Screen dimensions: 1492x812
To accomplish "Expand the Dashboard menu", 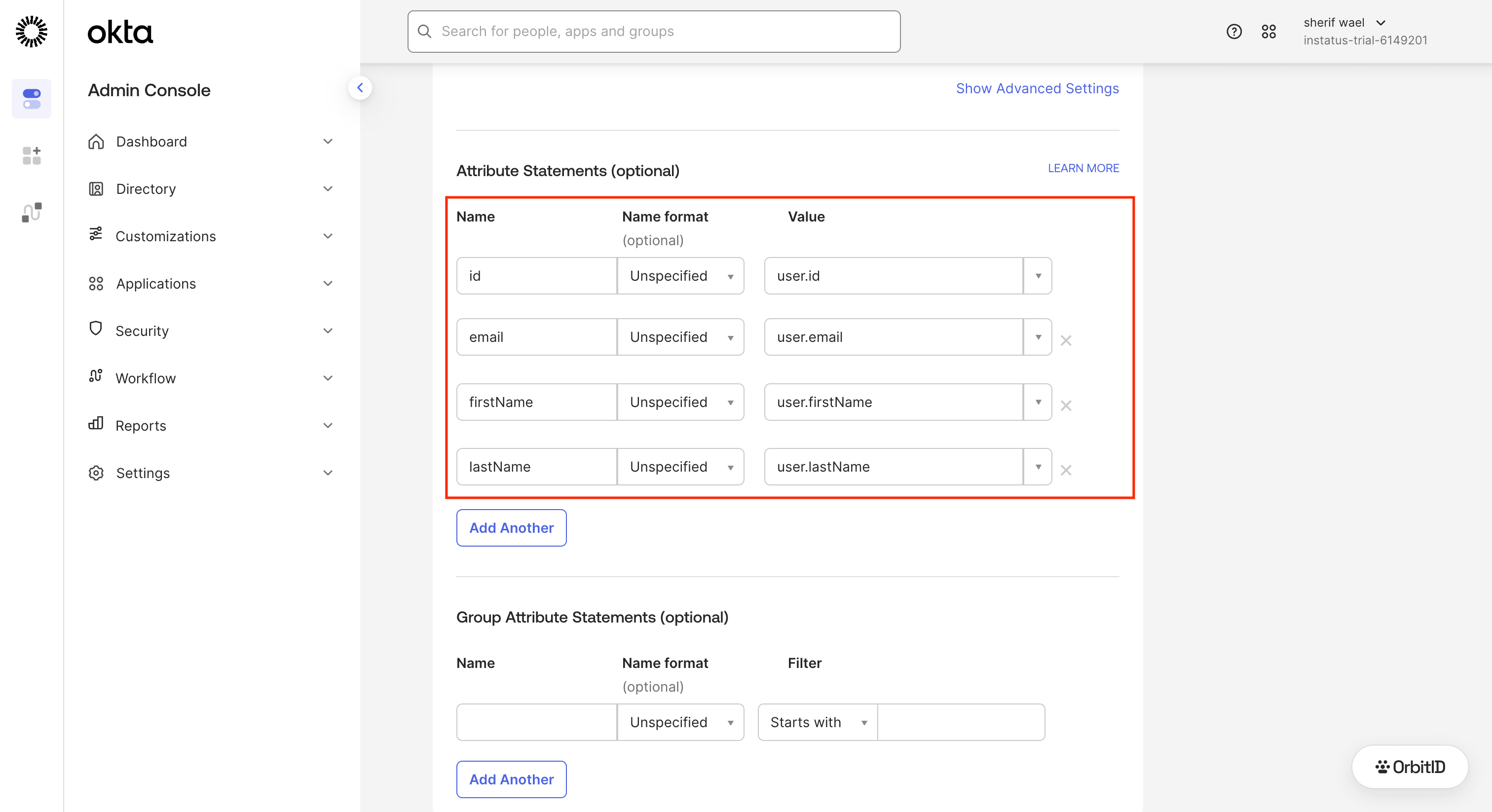I will [x=328, y=141].
